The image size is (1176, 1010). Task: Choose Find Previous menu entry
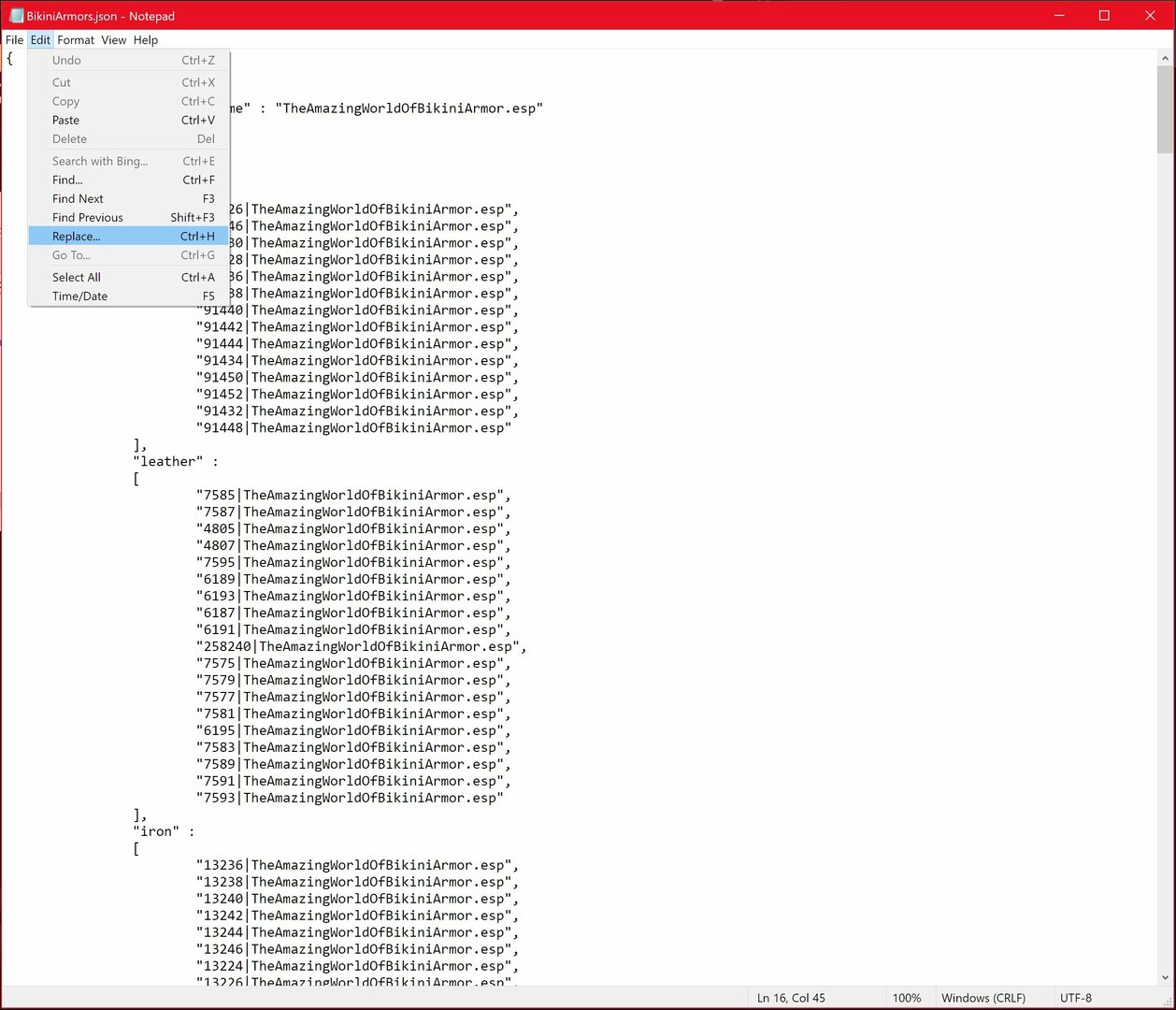click(129, 217)
